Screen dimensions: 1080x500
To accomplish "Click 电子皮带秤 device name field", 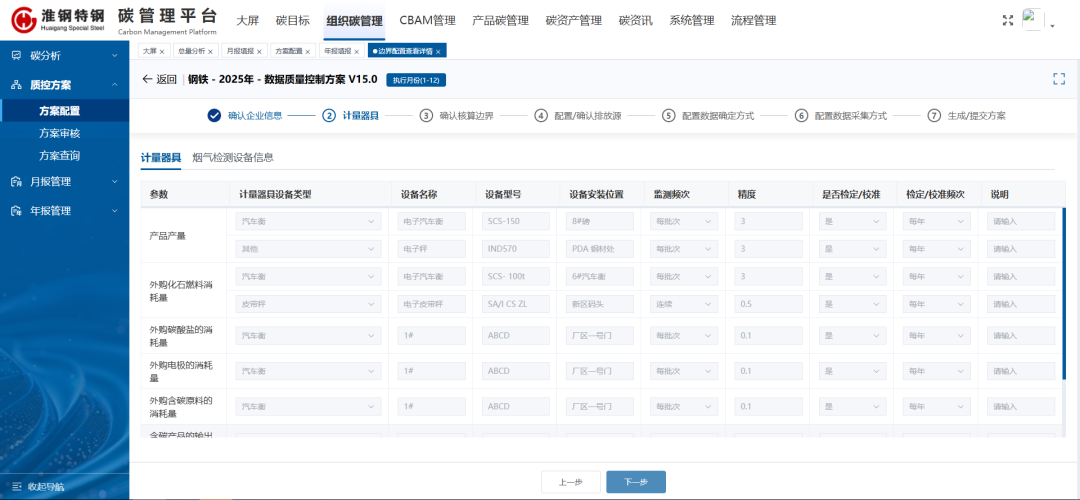I will click(431, 304).
